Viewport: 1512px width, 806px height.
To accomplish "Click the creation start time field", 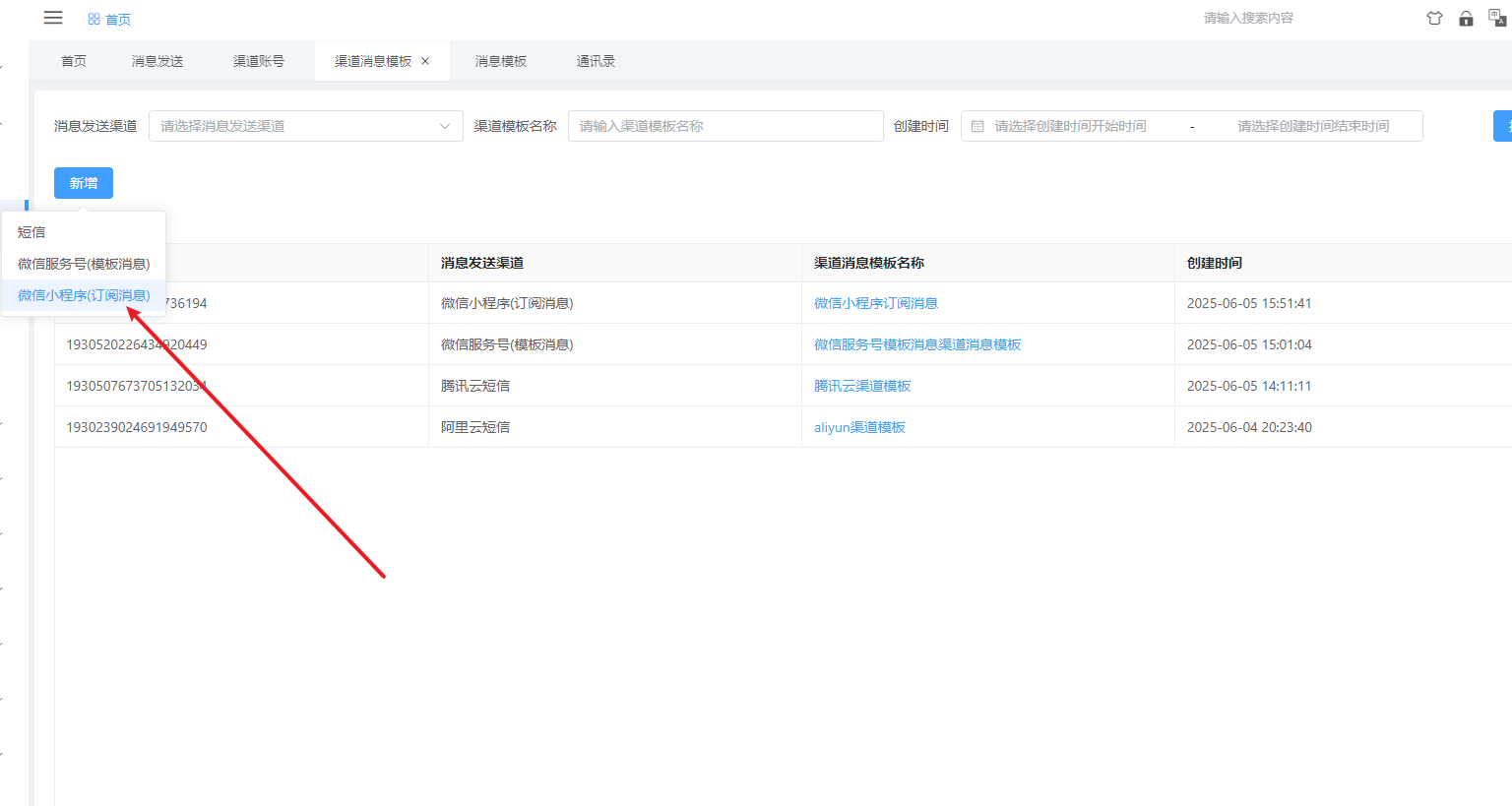I will [1070, 126].
